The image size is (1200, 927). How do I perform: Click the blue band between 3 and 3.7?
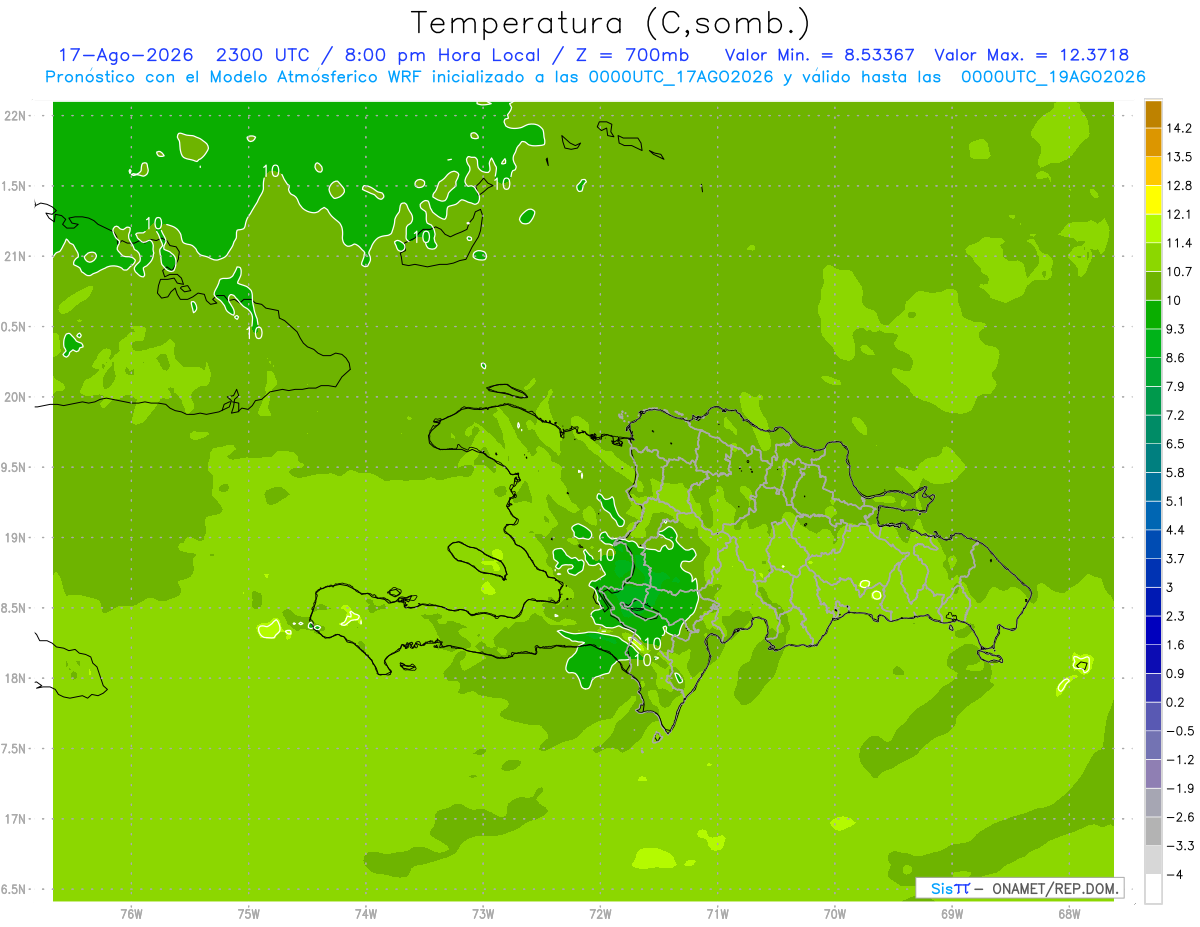point(1153,573)
